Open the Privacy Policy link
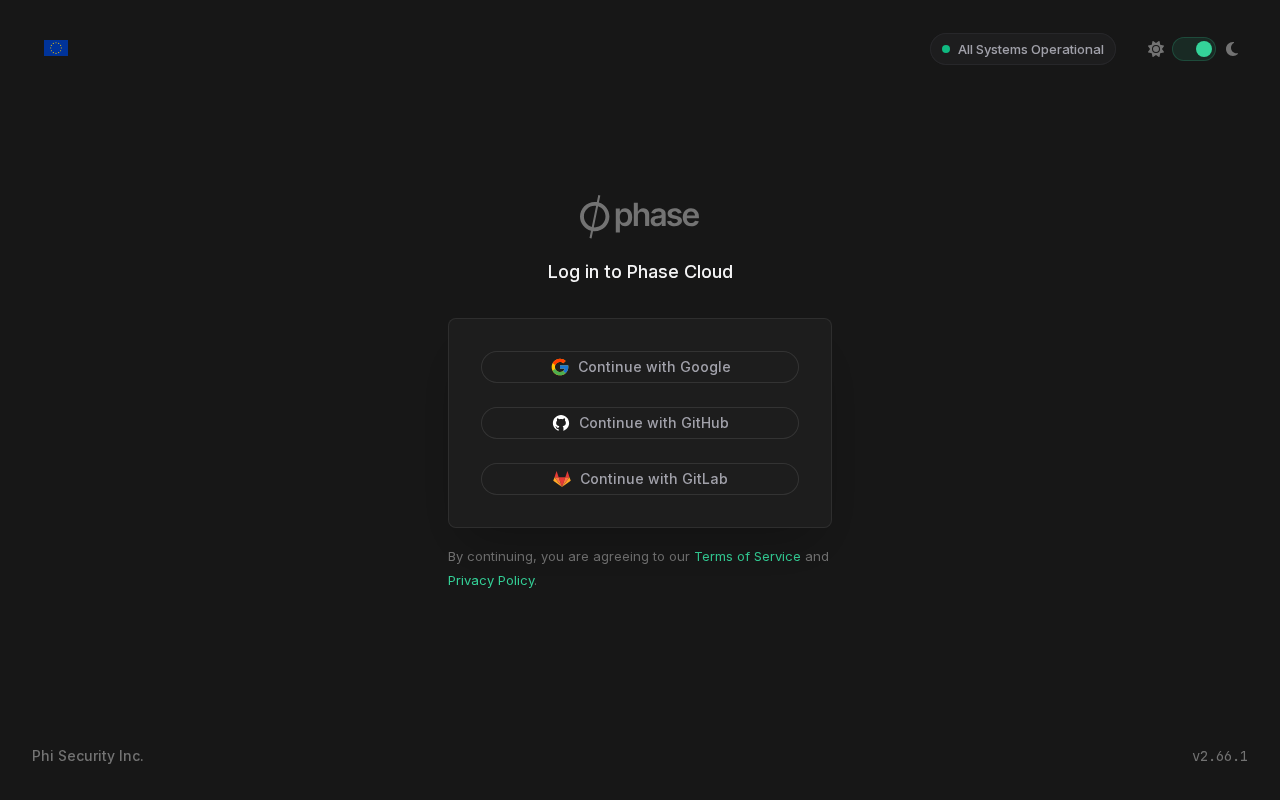 (491, 580)
